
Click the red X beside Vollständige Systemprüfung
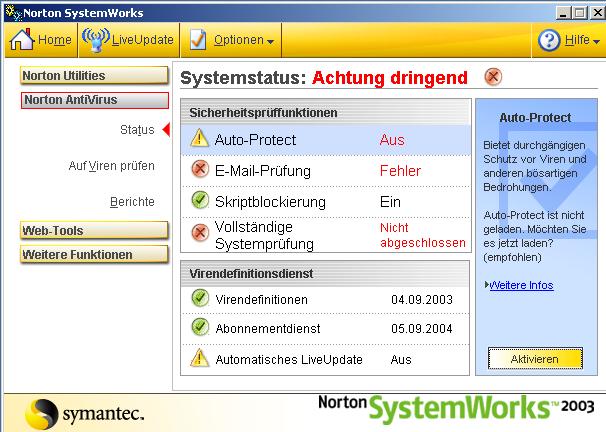200,233
